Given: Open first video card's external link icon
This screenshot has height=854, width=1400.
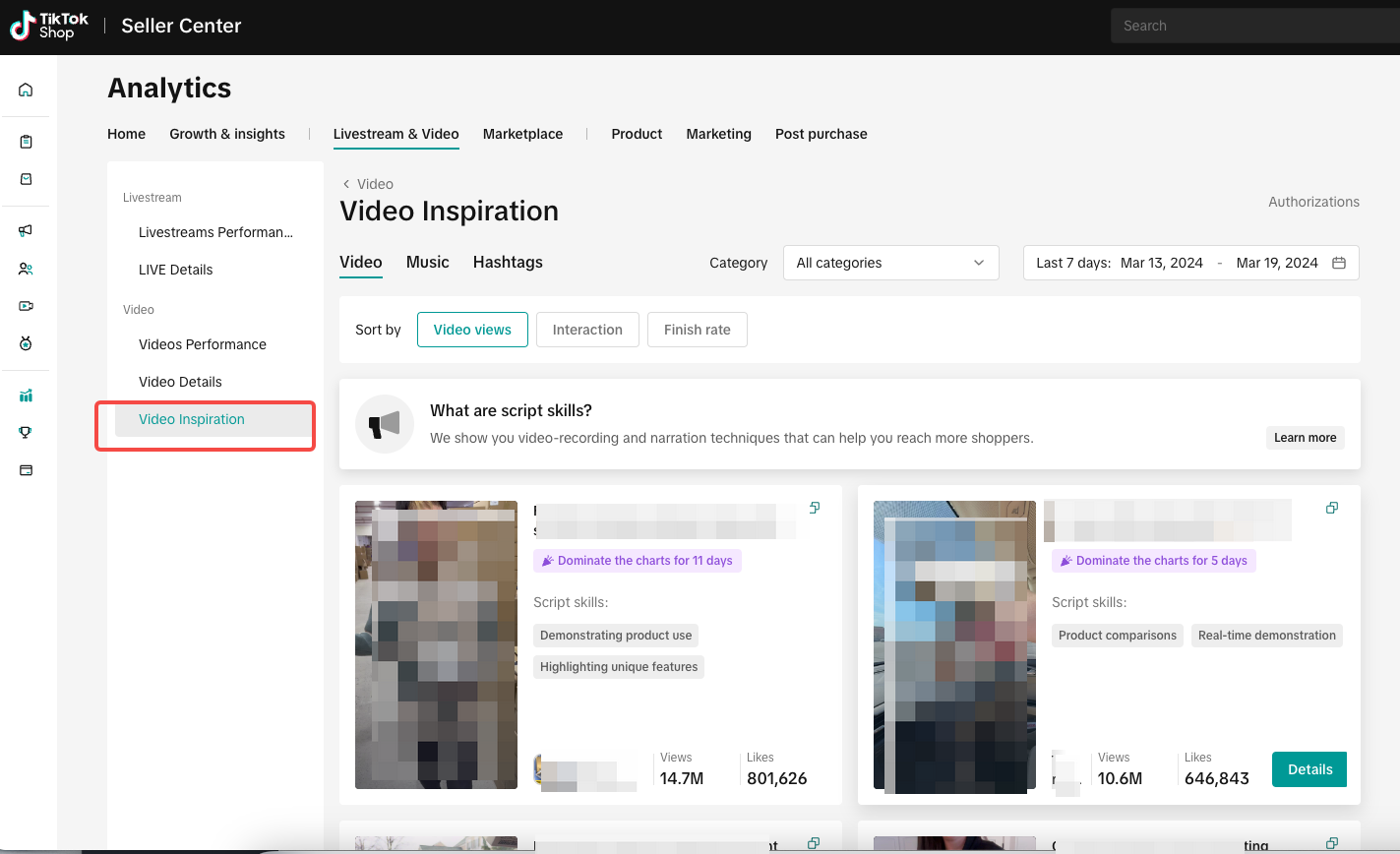Looking at the screenshot, I should (815, 508).
